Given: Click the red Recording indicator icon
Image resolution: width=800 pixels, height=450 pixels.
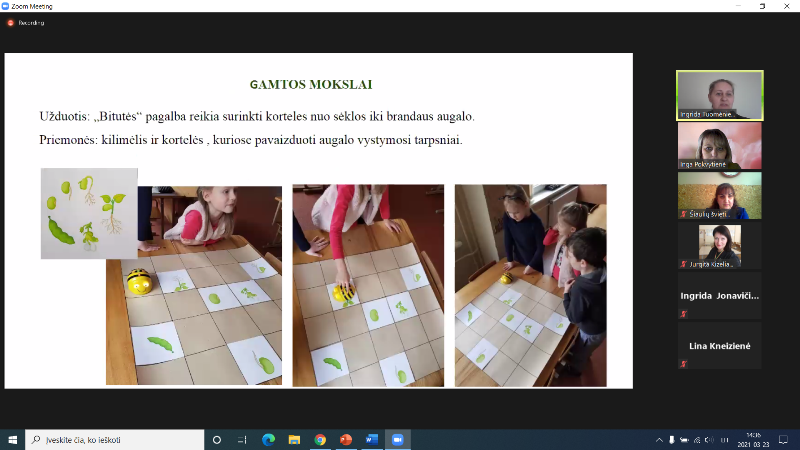Looking at the screenshot, I should click(x=11, y=22).
